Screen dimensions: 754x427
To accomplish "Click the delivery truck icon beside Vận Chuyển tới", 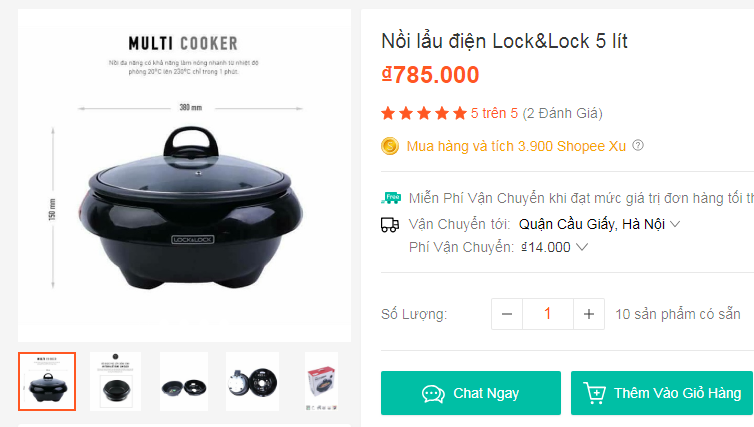I will point(390,225).
